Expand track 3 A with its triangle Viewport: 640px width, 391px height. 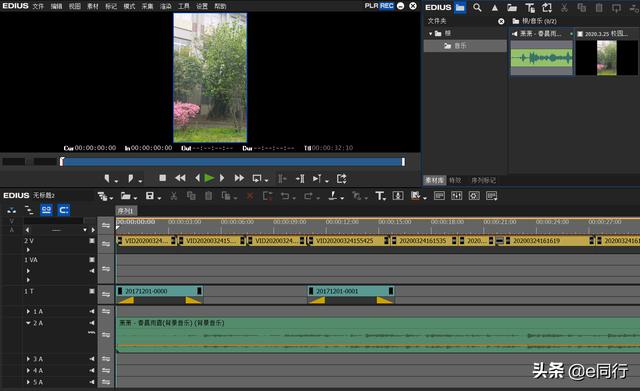pos(28,359)
